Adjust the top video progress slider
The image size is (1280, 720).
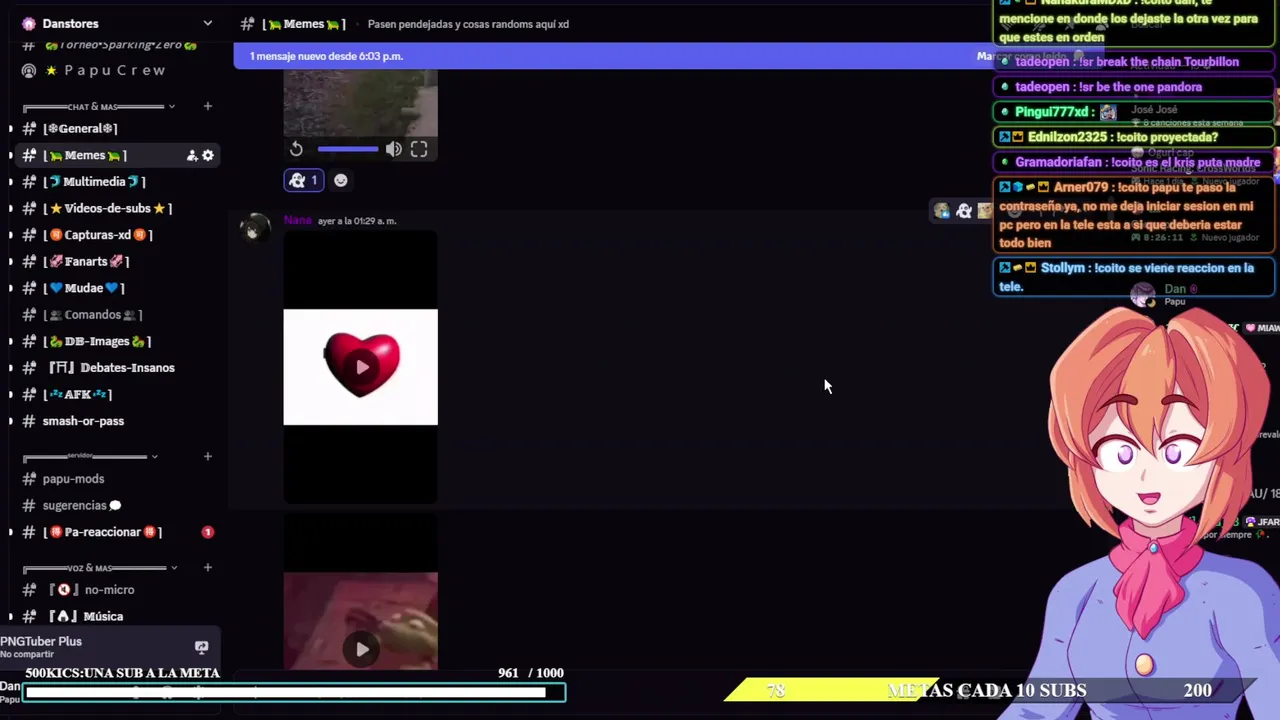[348, 149]
